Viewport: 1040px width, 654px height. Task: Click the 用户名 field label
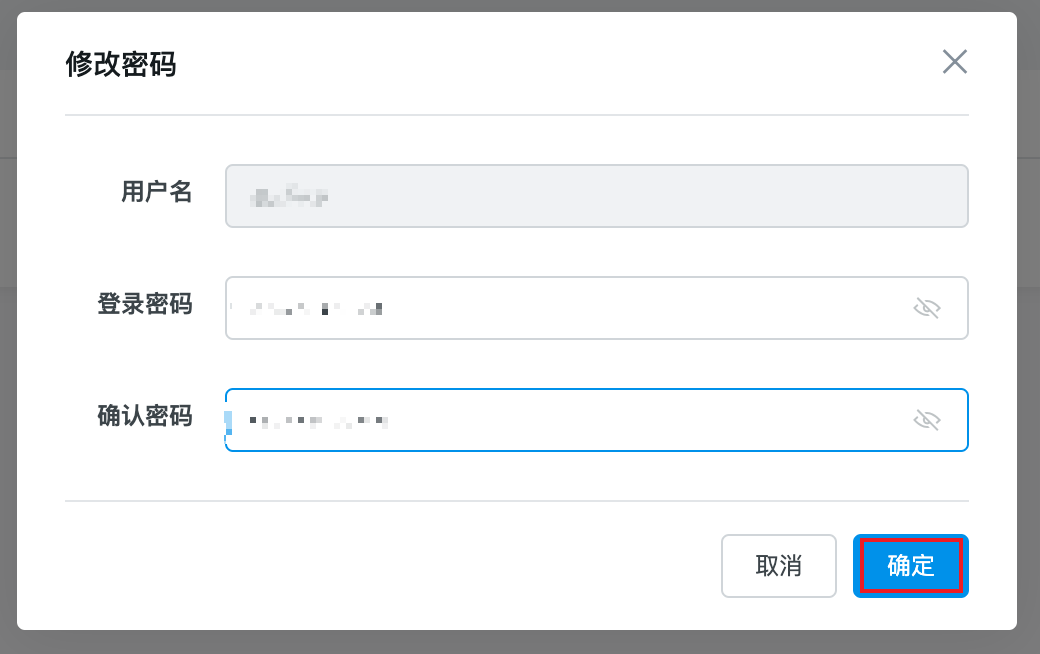click(156, 192)
